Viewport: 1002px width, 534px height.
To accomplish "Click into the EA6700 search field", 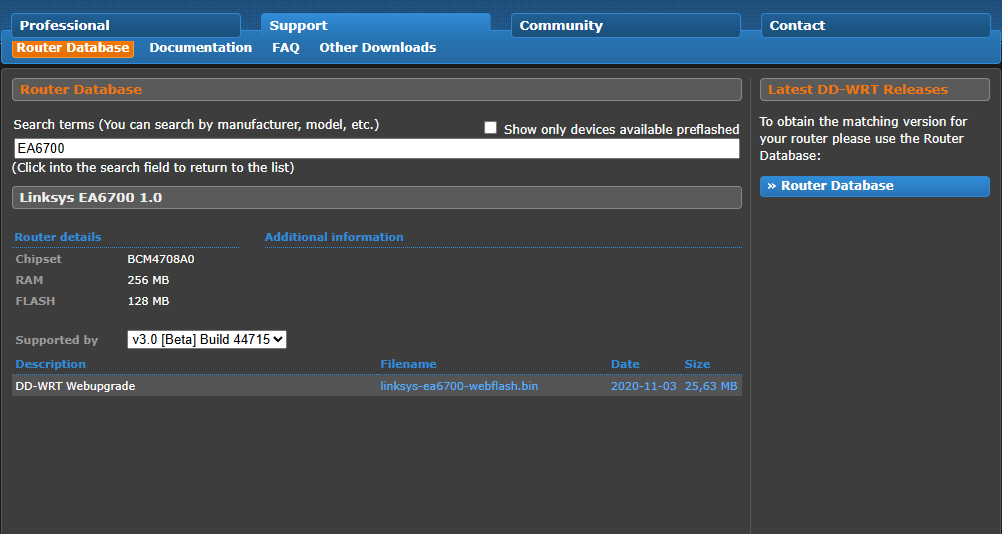I will point(375,148).
